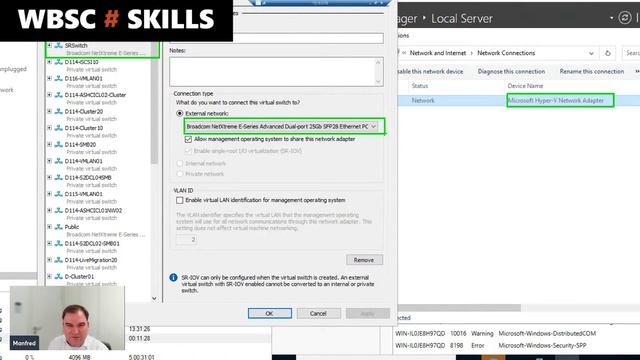
Task: Click the Device Name column header
Action: (525, 86)
